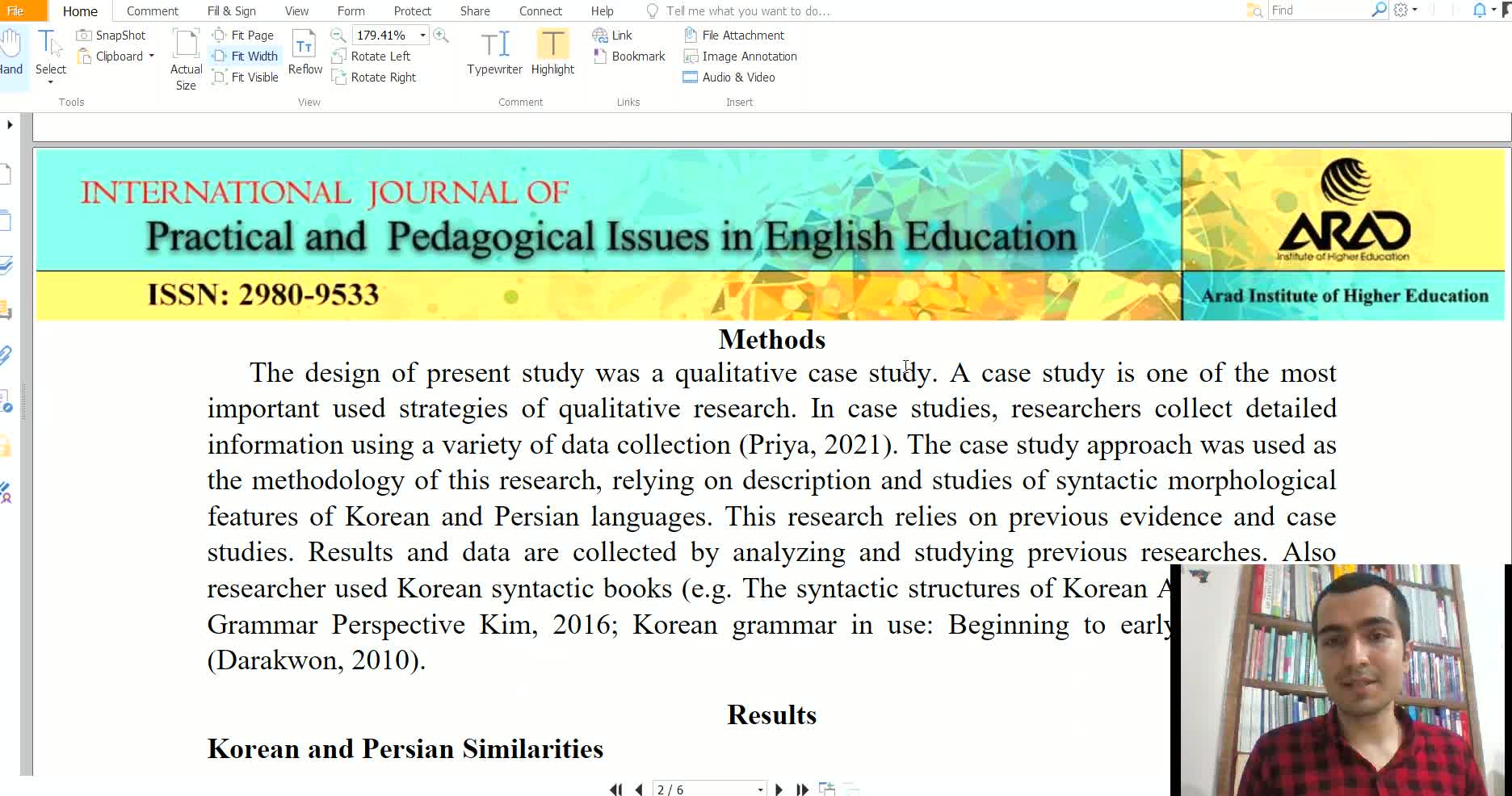Add a Bookmark
Viewport: 1512px width, 796px height.
pos(629,57)
